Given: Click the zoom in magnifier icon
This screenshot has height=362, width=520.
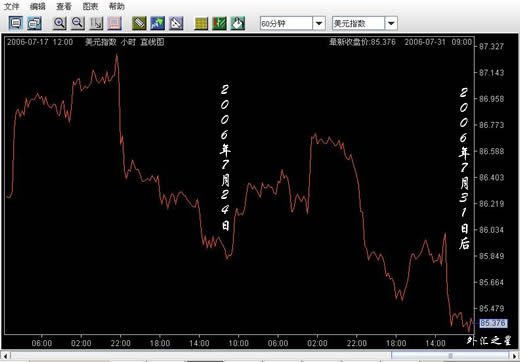Looking at the screenshot, I should click(59, 23).
